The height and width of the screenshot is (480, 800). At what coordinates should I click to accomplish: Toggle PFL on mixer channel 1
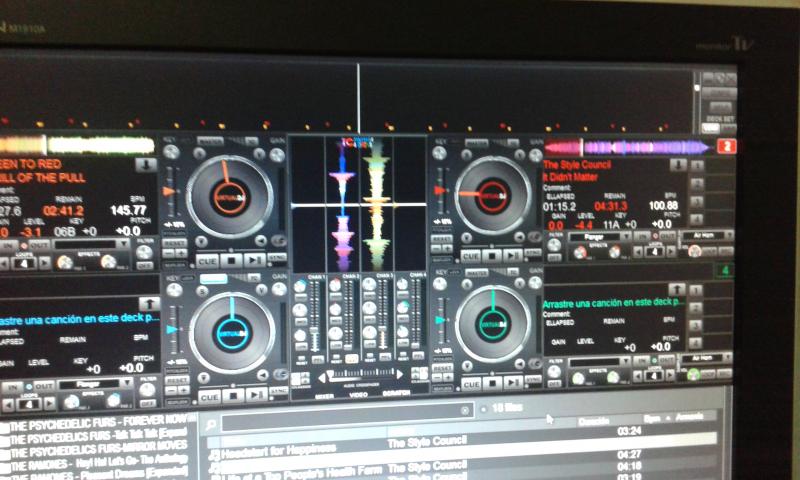(x=317, y=360)
